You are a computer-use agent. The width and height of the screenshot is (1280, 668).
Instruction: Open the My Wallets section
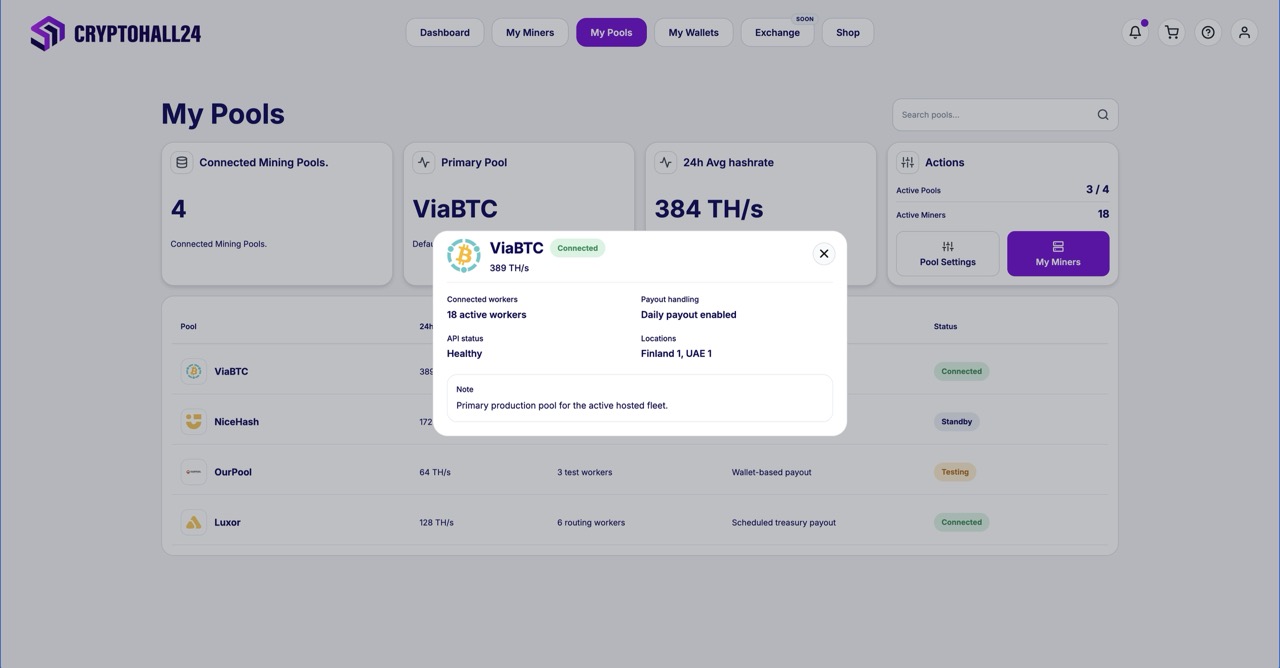(693, 31)
